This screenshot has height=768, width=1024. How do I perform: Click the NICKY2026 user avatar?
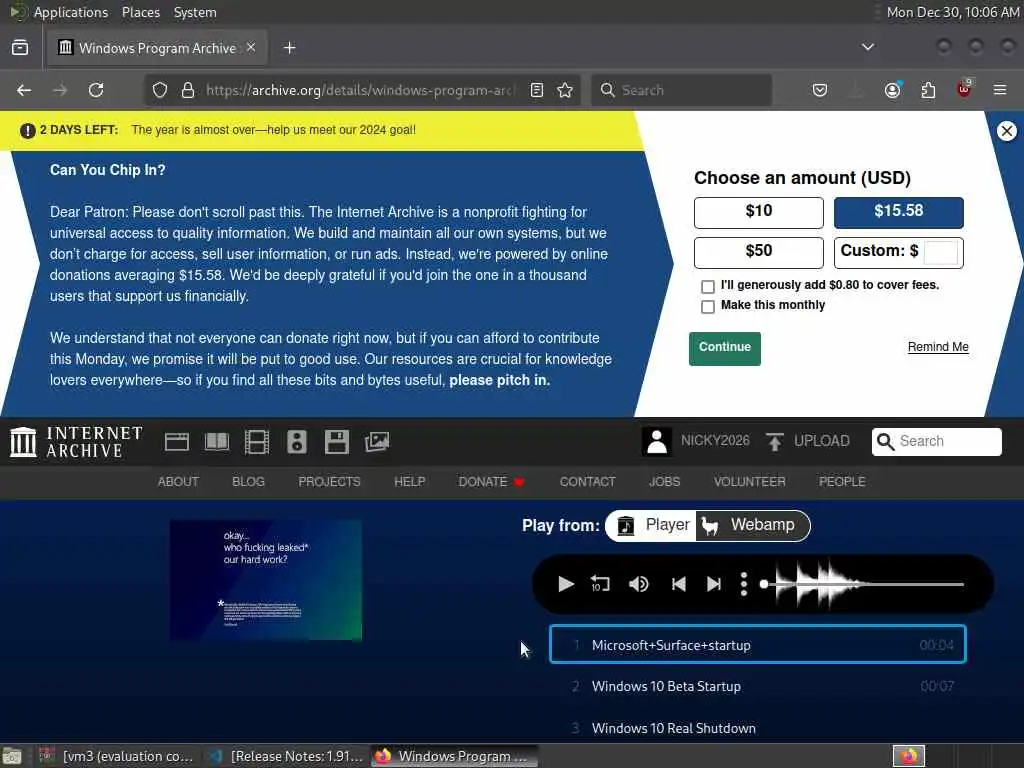657,441
